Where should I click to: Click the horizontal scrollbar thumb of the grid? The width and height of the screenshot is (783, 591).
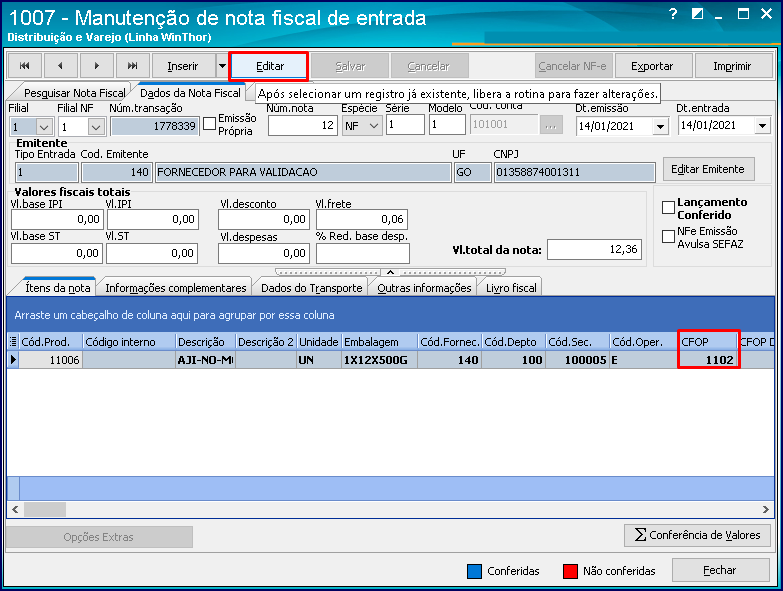point(45,509)
